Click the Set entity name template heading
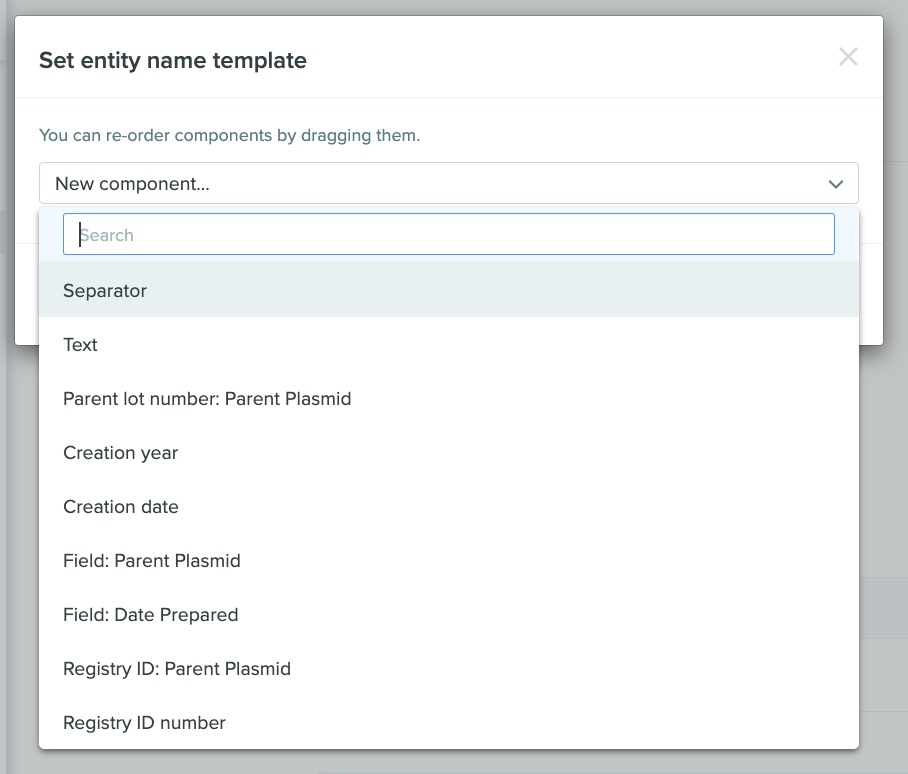908x774 pixels. click(x=173, y=60)
